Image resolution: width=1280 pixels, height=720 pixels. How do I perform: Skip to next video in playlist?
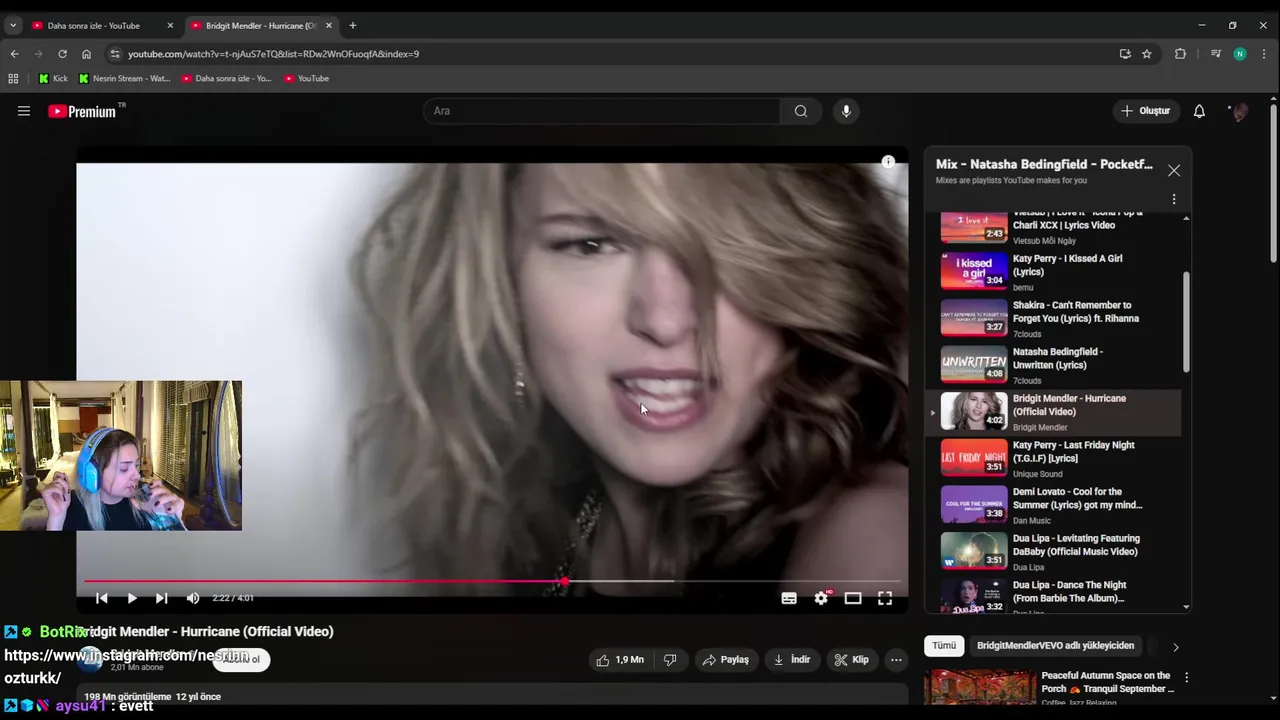[161, 598]
